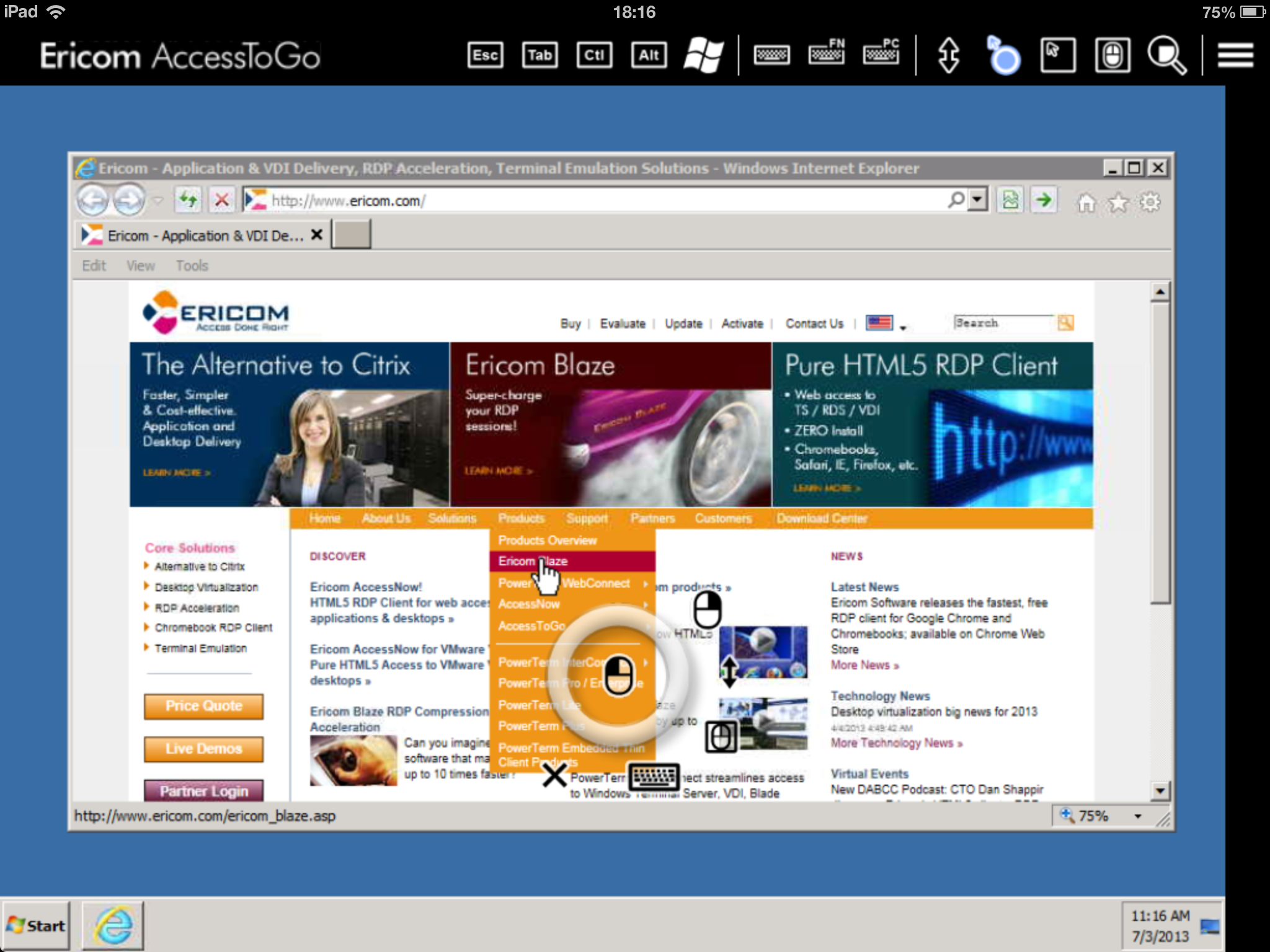Image resolution: width=1270 pixels, height=952 pixels.
Task: Toggle the touchpad pointer mode icon
Action: [1057, 55]
